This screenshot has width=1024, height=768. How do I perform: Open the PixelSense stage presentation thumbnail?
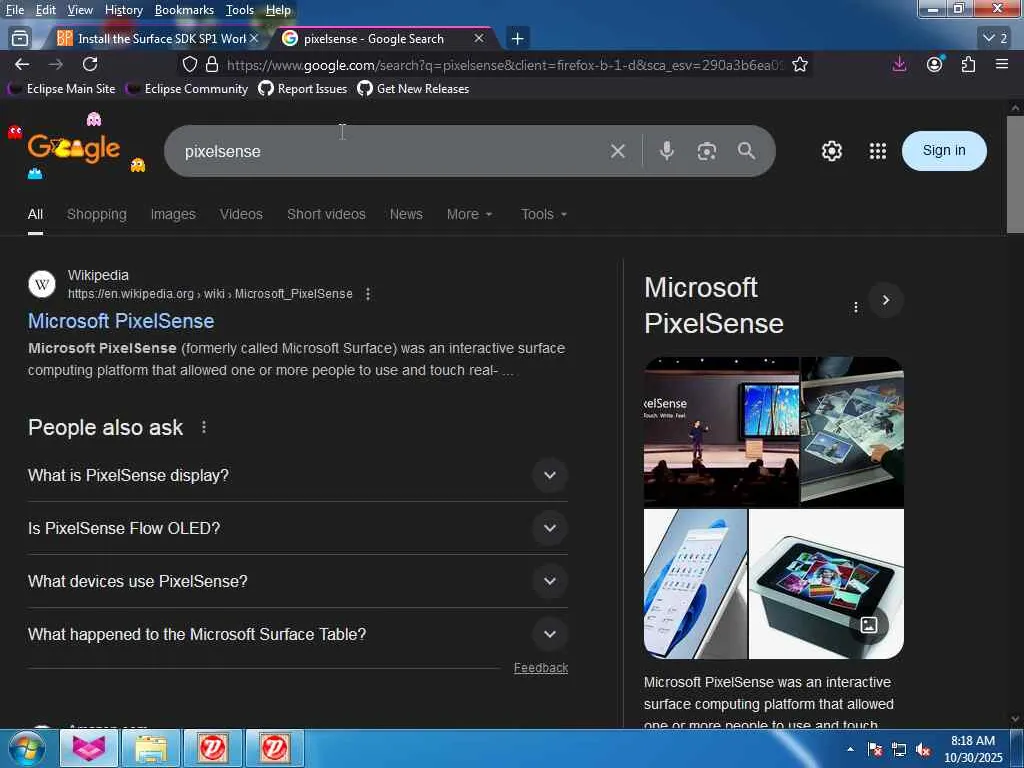pyautogui.click(x=721, y=432)
